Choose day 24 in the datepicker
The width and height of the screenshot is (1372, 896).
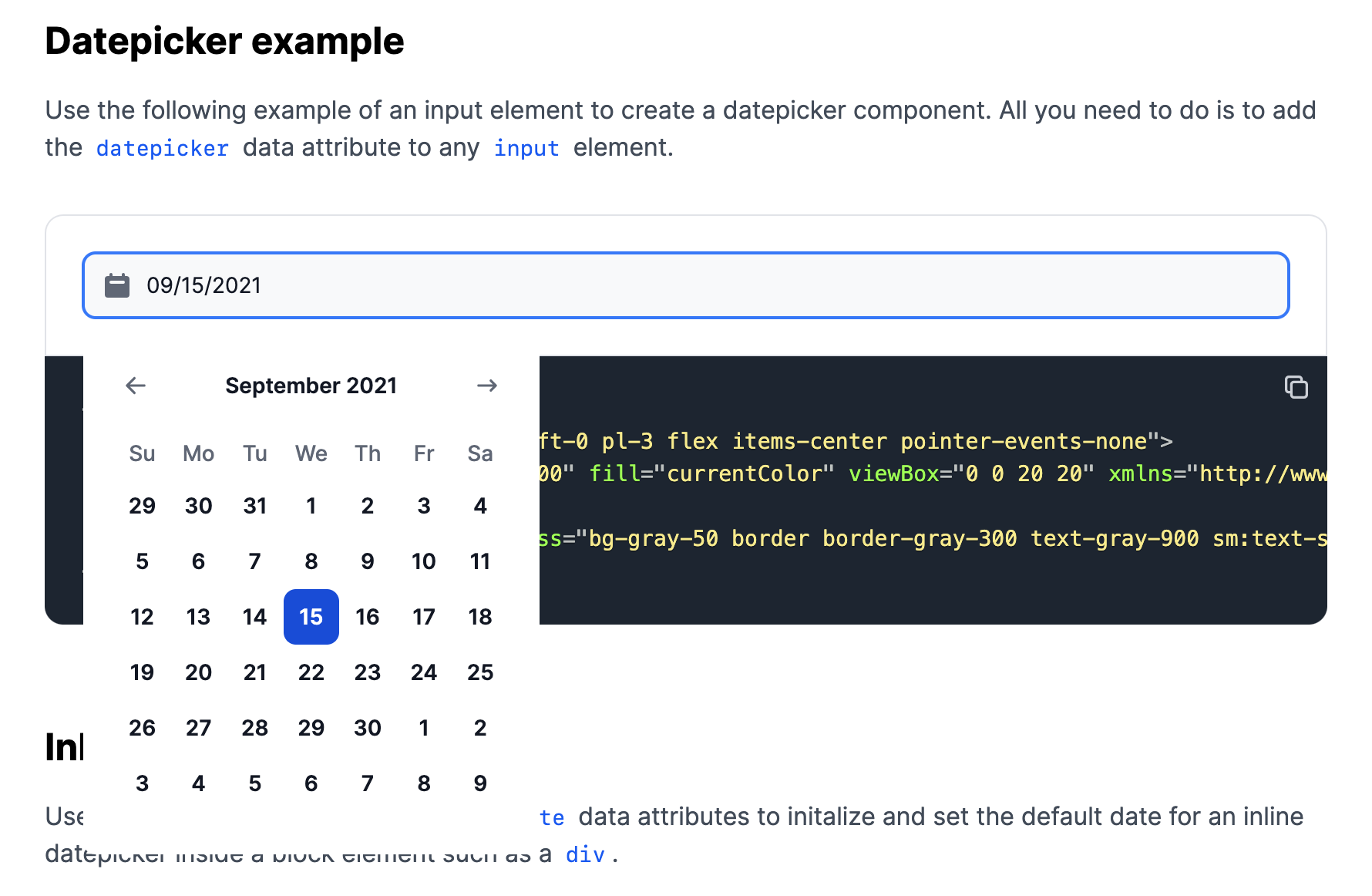point(424,672)
